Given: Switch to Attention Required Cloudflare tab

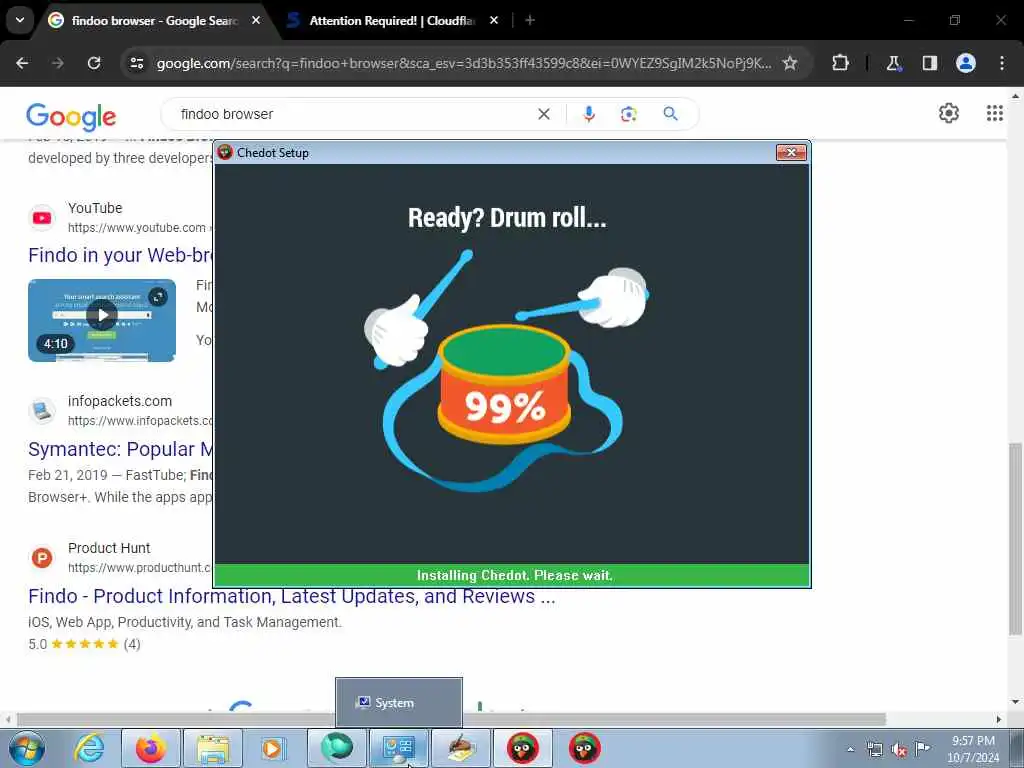Looking at the screenshot, I should click(392, 21).
